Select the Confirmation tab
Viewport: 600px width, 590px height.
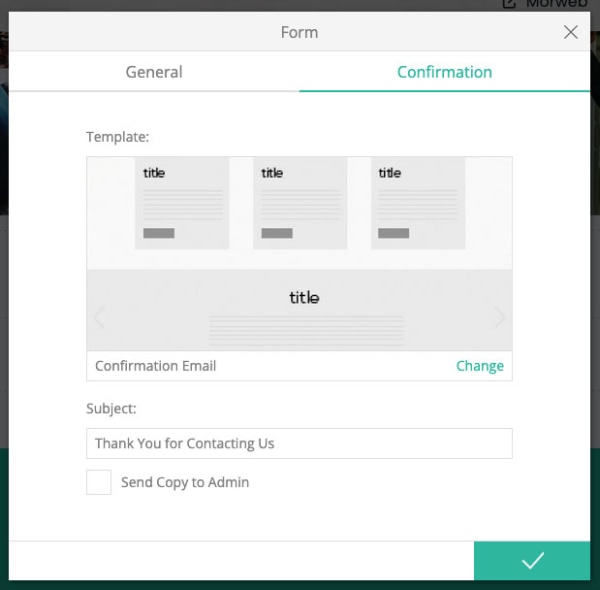[x=444, y=72]
